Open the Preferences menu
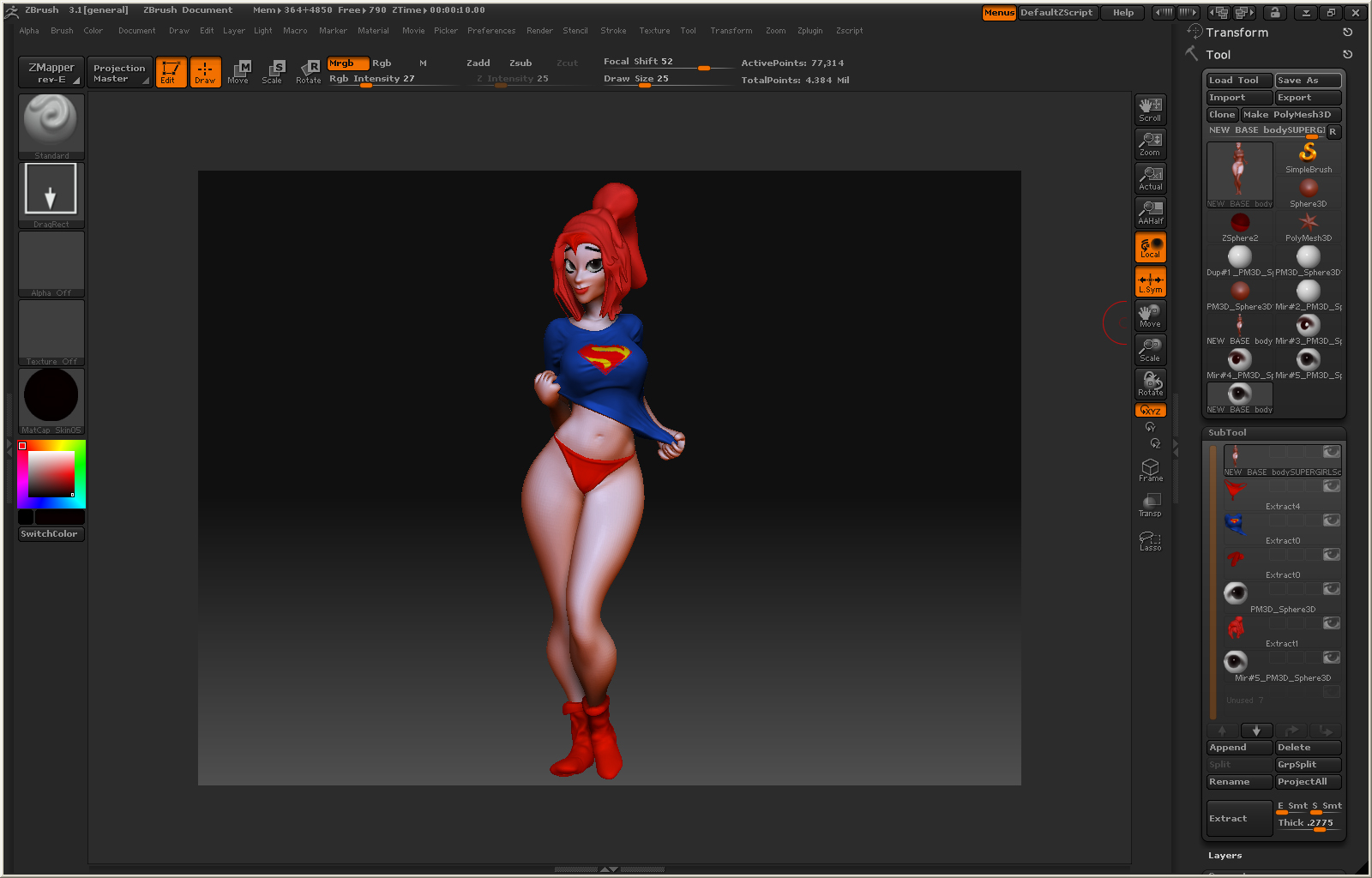This screenshot has height=878, width=1372. point(491,31)
